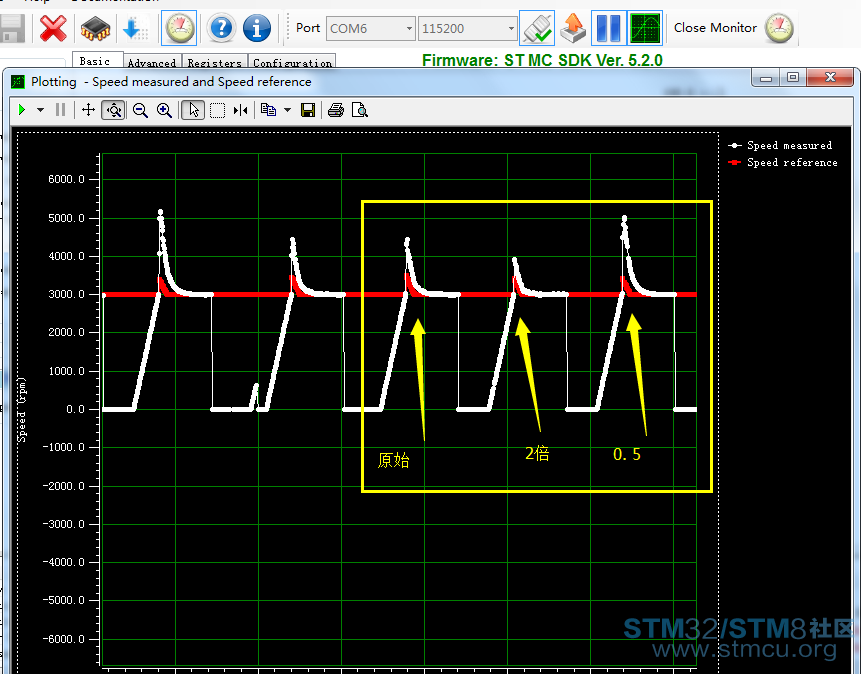
Task: Select the arrow pointer tool
Action: click(193, 110)
